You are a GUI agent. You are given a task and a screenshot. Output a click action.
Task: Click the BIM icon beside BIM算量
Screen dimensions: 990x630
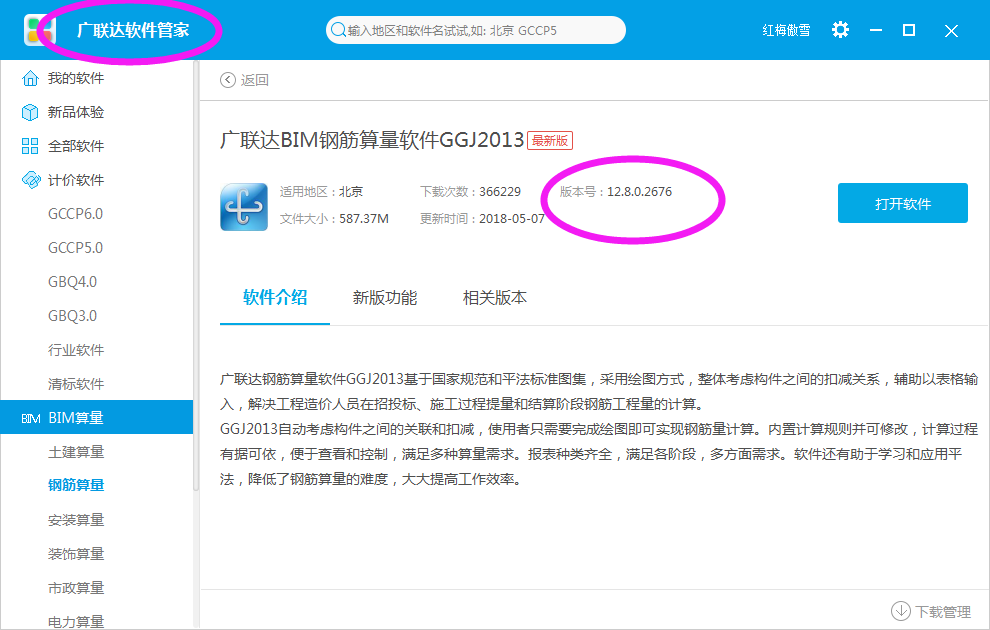(30, 419)
